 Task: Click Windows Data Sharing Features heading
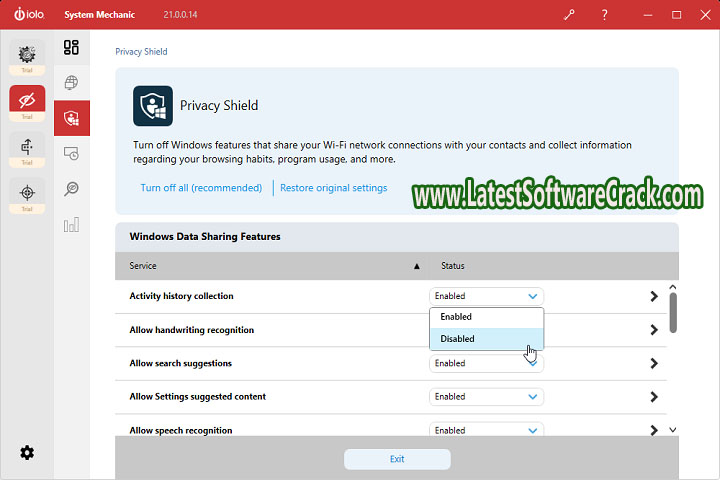coord(205,237)
